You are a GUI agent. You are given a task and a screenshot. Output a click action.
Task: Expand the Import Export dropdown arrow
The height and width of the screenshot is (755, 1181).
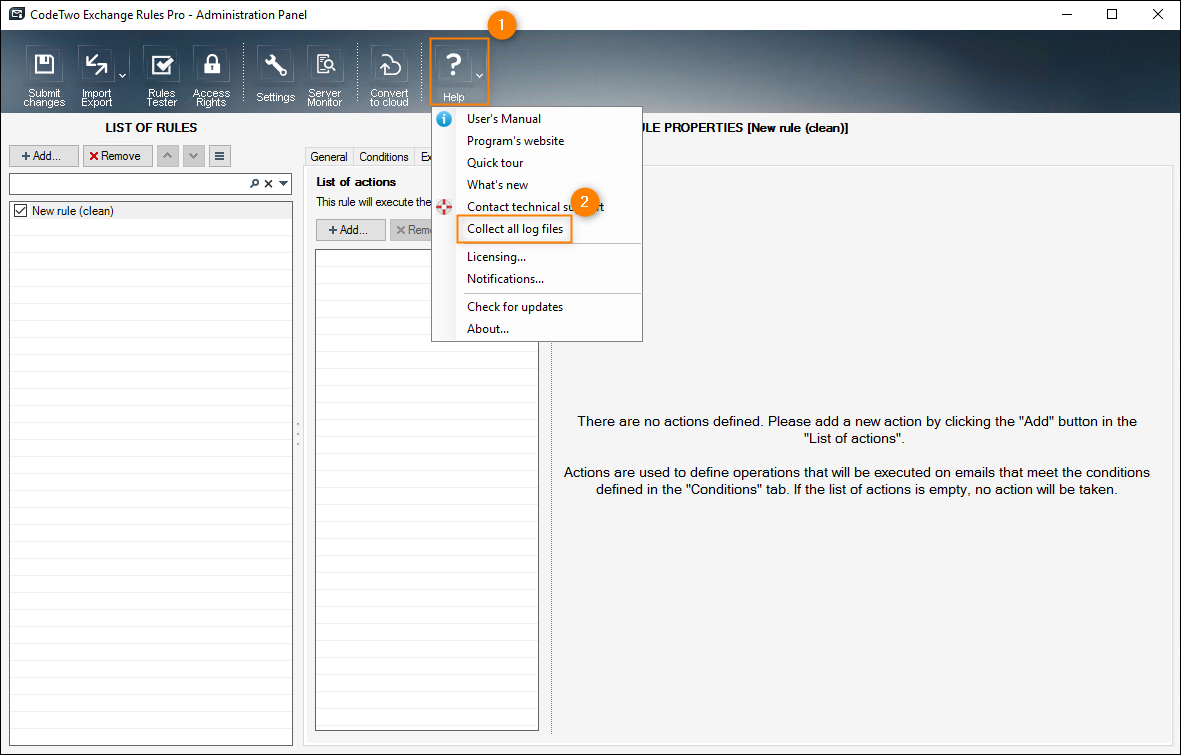click(122, 76)
